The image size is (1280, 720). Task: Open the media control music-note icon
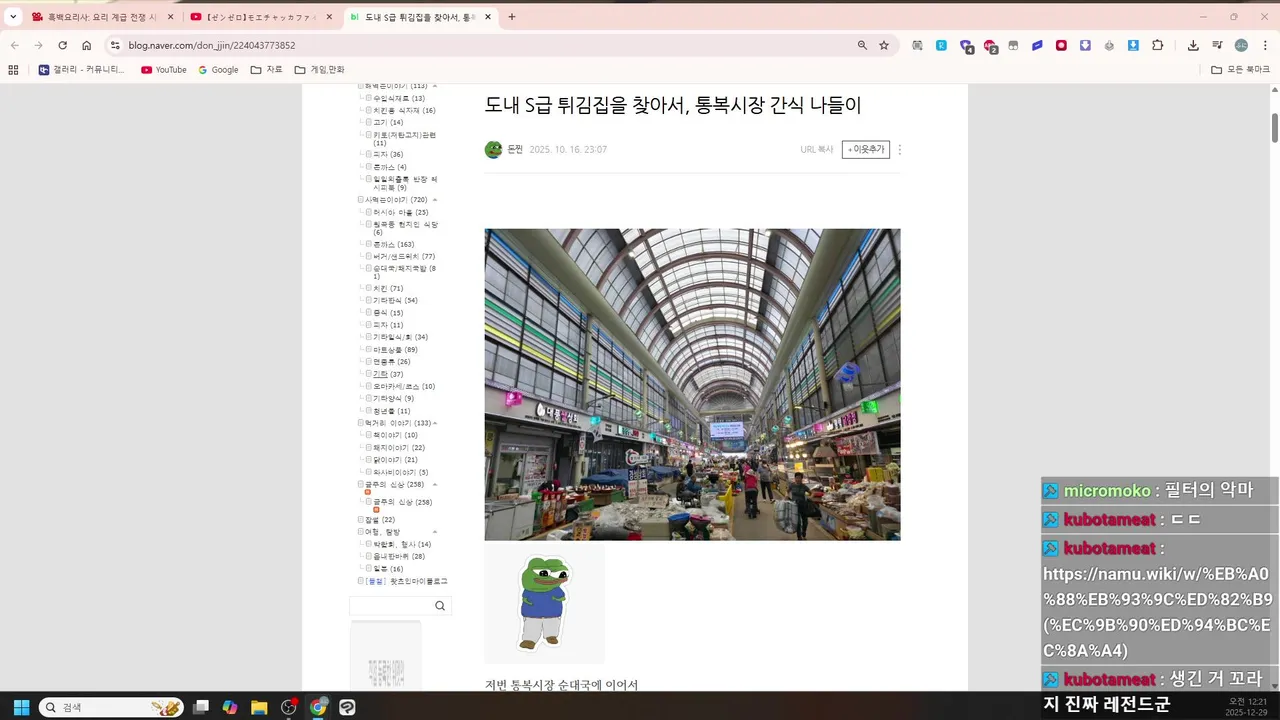(1217, 45)
